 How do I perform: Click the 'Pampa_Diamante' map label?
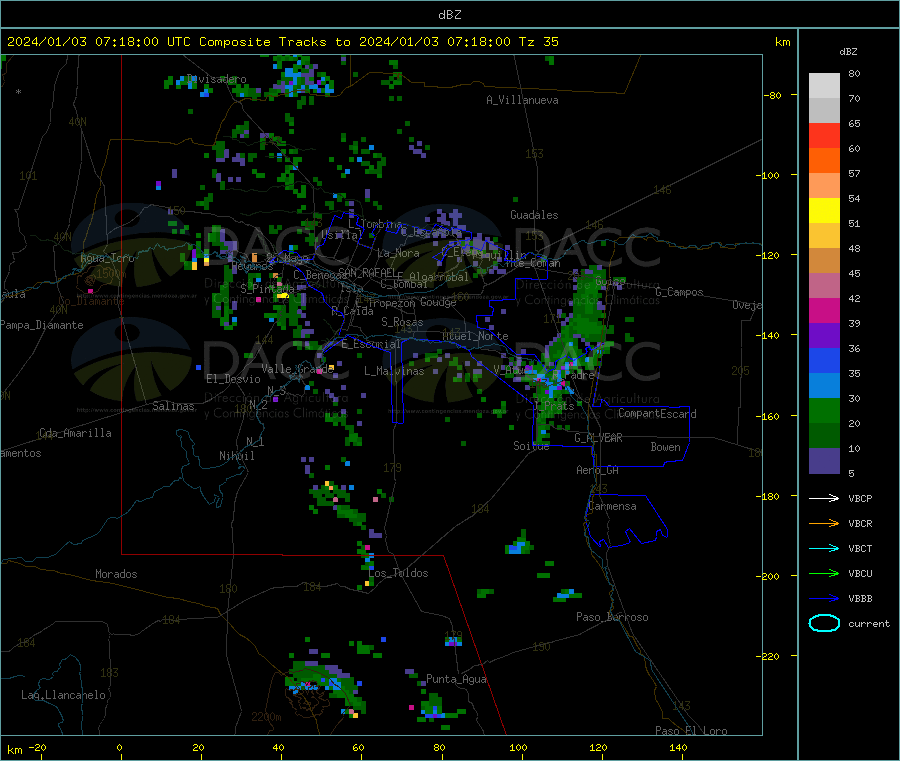[x=42, y=325]
